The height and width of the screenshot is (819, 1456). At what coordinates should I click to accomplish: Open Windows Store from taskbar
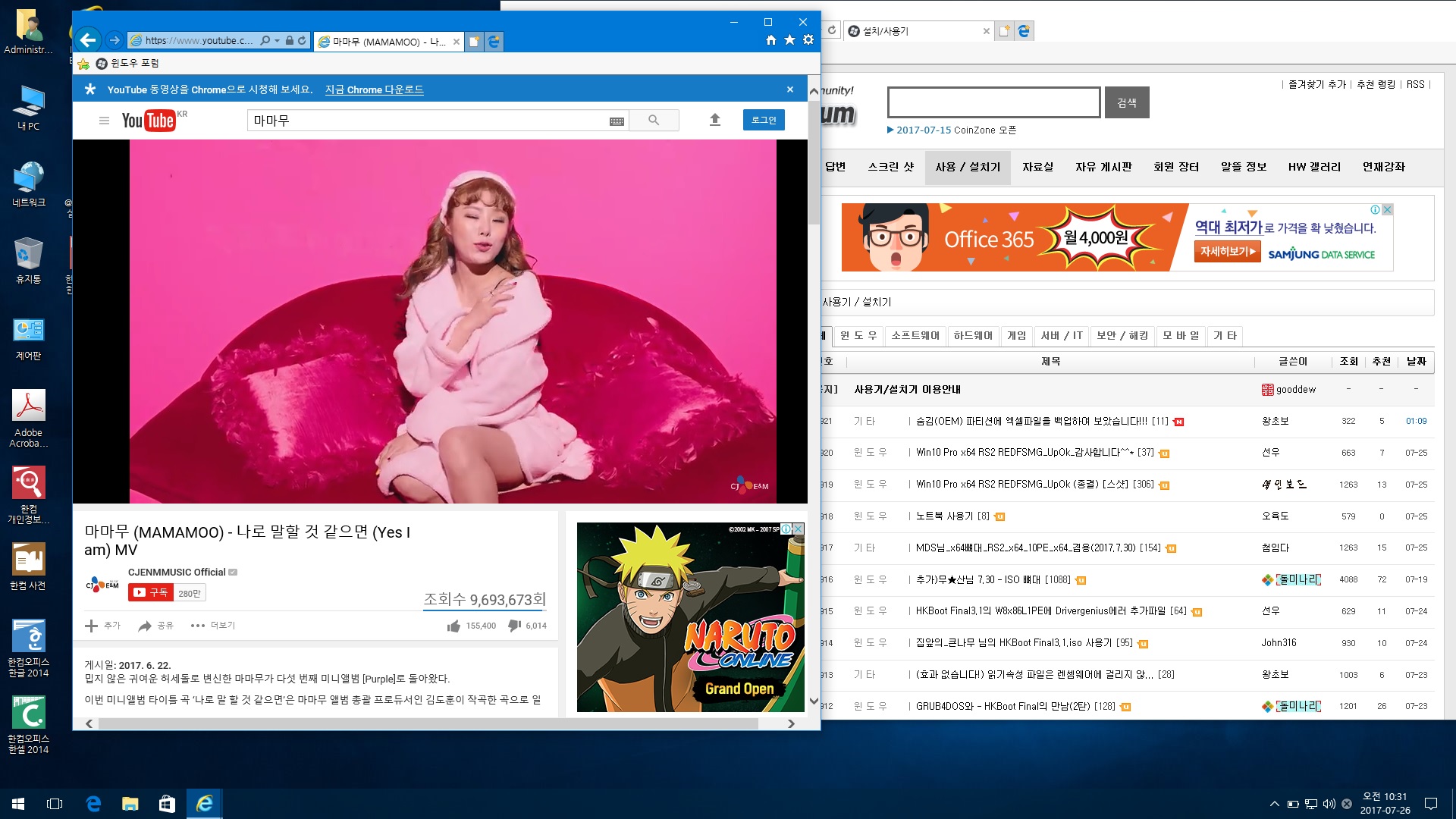tap(167, 804)
